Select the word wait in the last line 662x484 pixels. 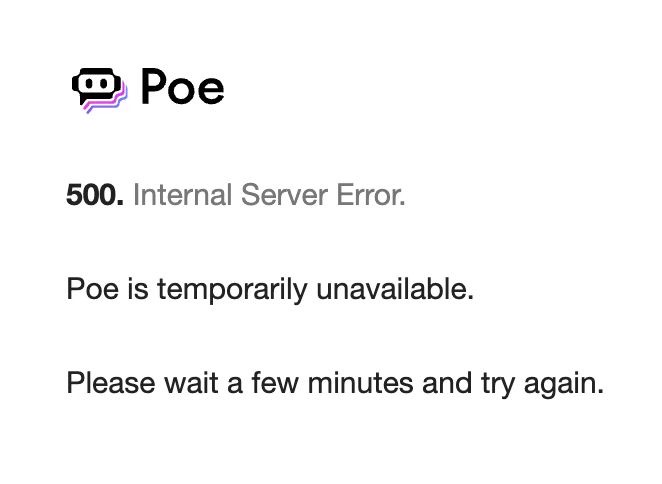pyautogui.click(x=191, y=383)
